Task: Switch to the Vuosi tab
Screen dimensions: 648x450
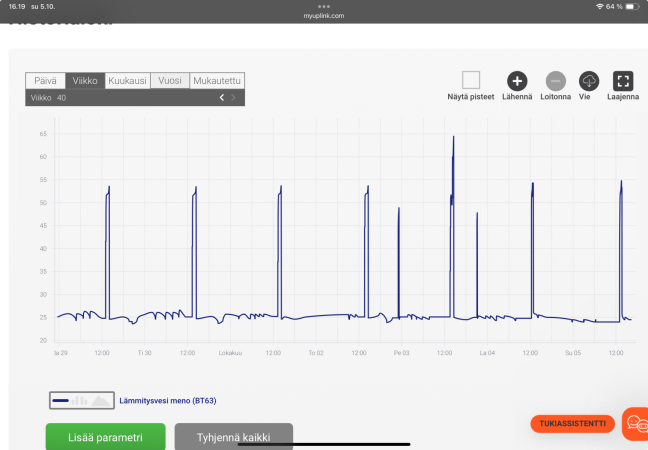Action: click(170, 81)
